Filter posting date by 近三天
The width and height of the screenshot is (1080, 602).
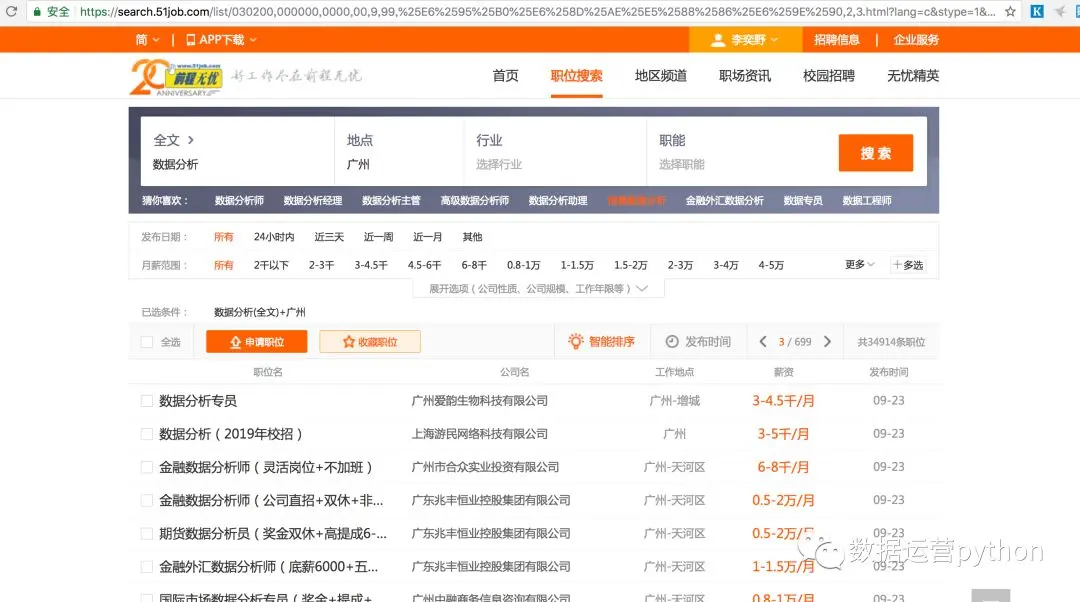tap(329, 237)
